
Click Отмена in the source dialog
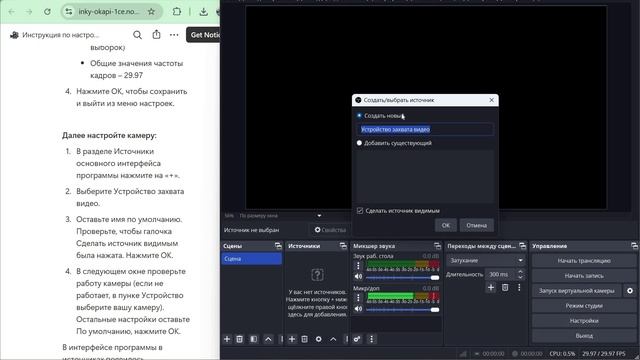[477, 225]
